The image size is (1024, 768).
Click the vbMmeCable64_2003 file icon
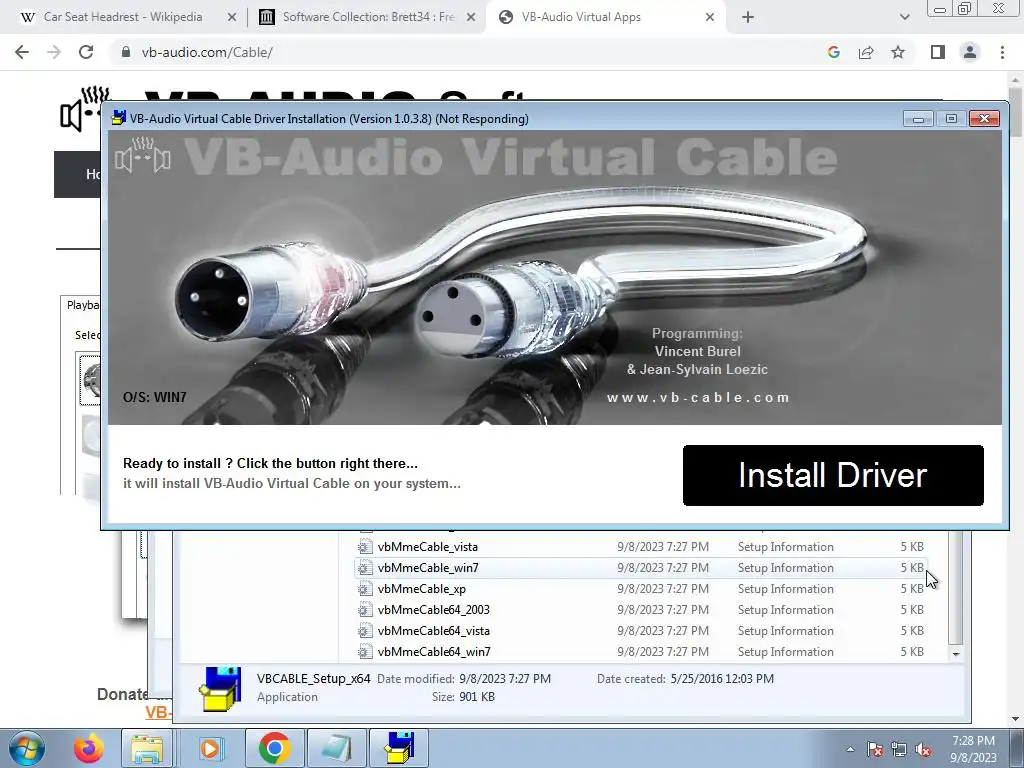365,609
